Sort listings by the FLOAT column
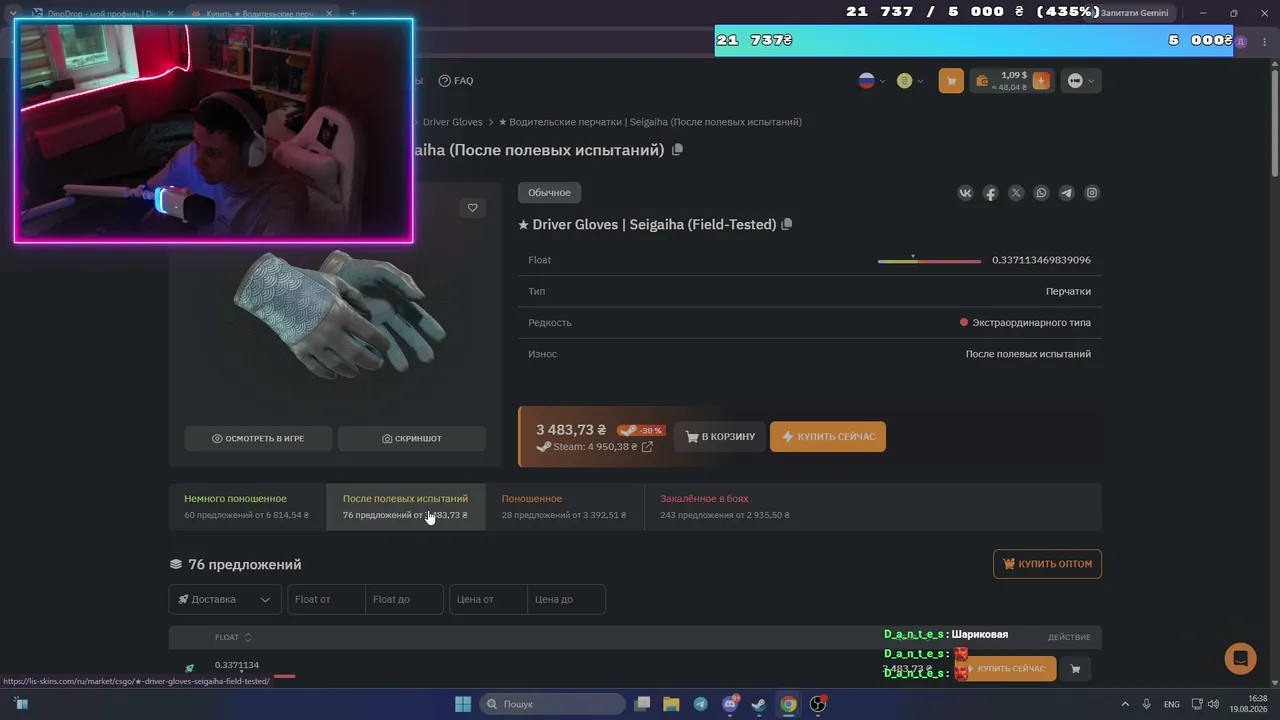 tap(233, 637)
